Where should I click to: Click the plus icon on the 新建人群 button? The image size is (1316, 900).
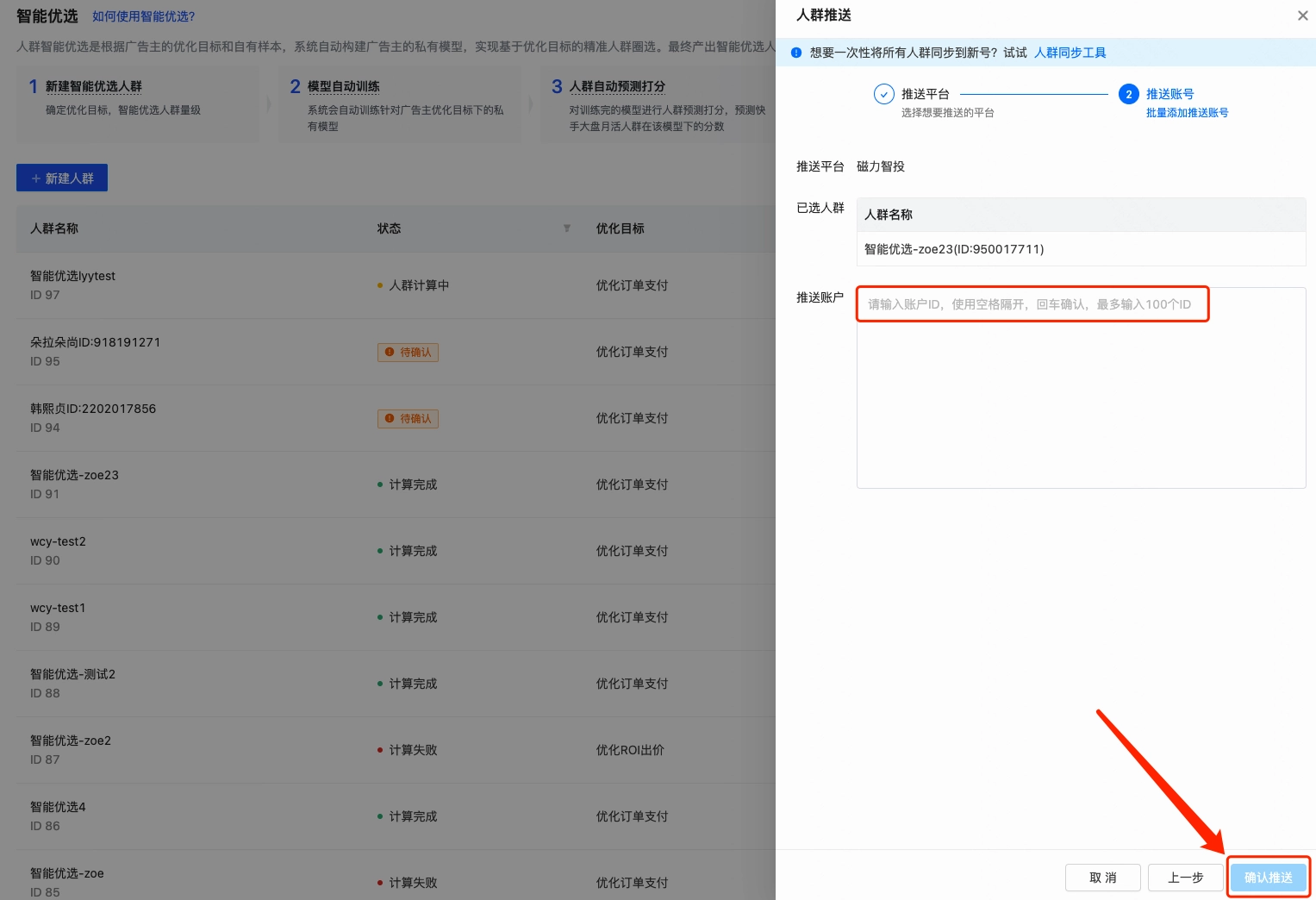(x=36, y=178)
